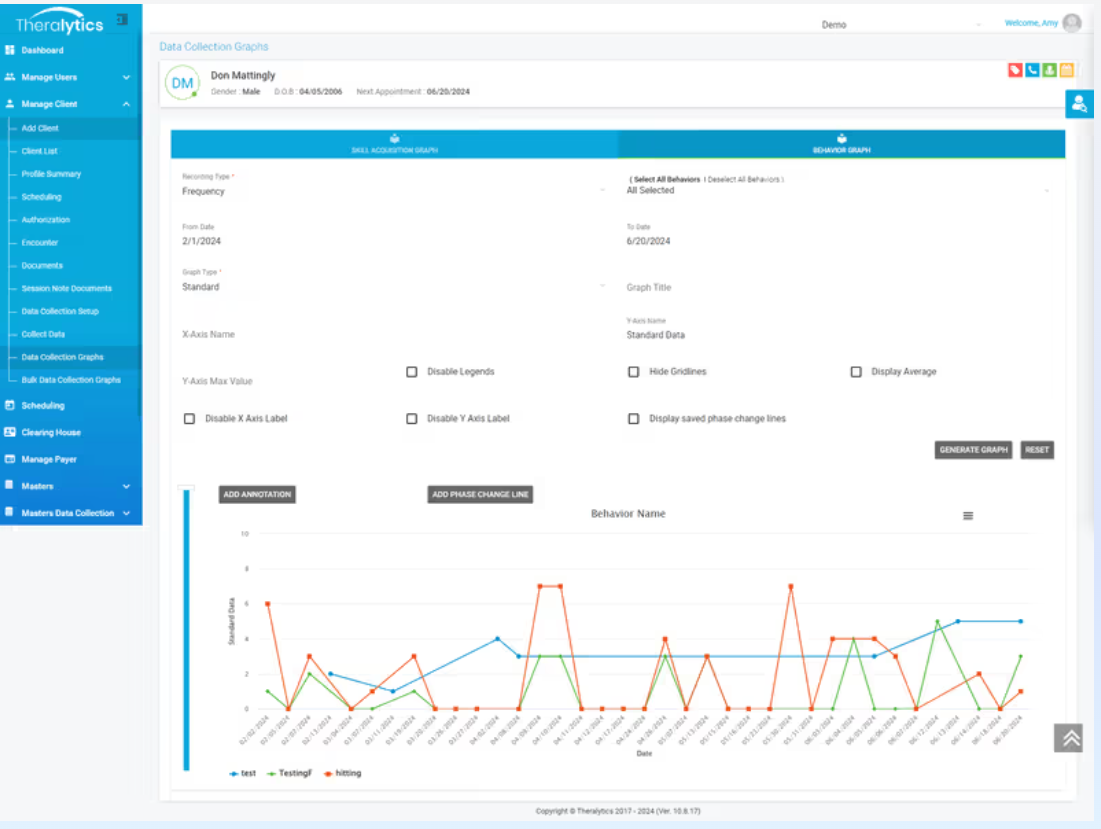This screenshot has width=1101, height=829.
Task: Open Authorization in sidebar
Action: [x=46, y=220]
